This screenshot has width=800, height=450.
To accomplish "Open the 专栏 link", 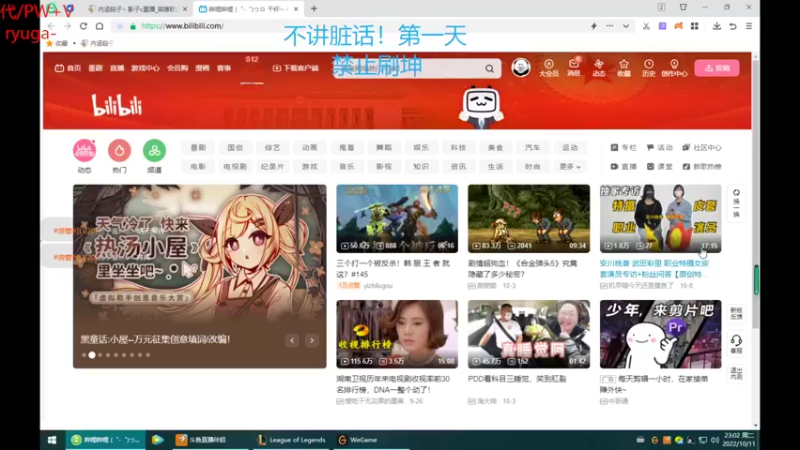I will 623,147.
